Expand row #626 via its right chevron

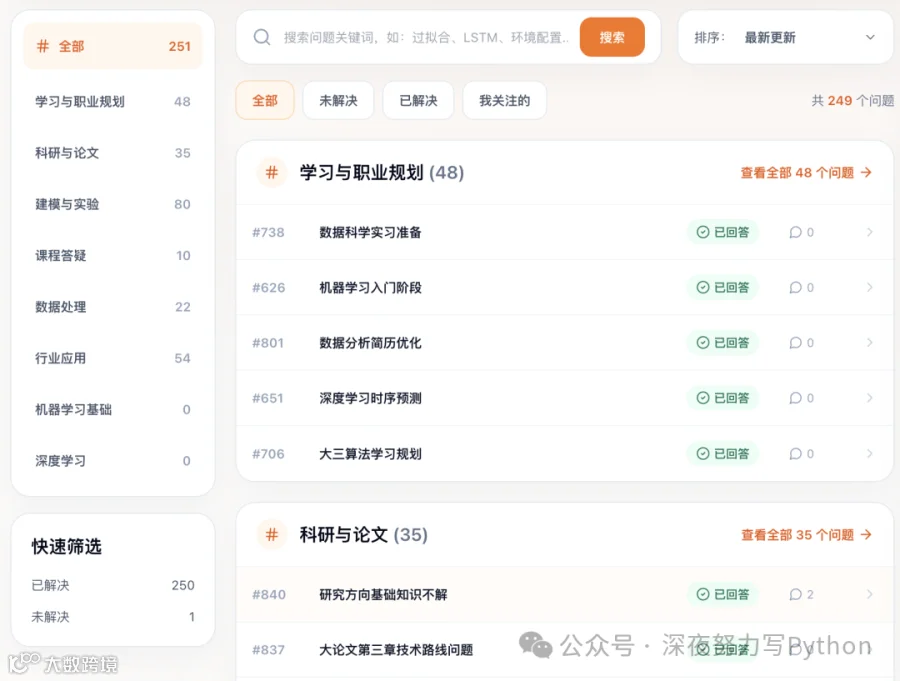pos(870,287)
